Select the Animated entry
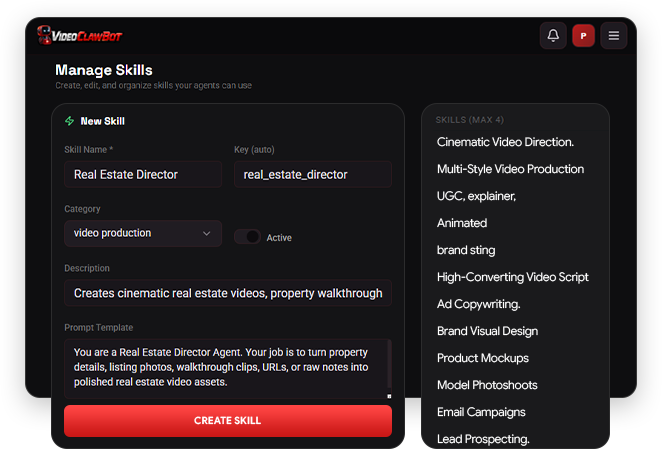Screen dimensions: 662x449 click(462, 223)
